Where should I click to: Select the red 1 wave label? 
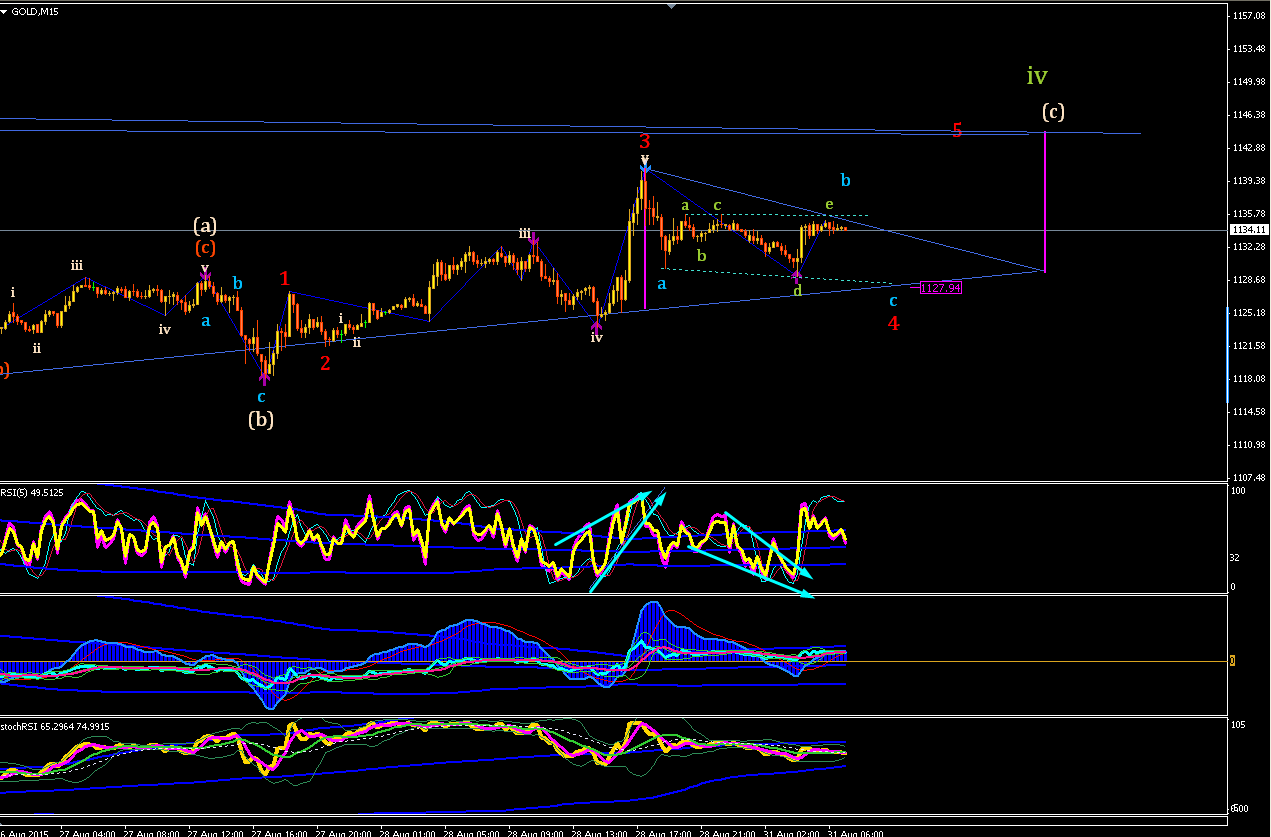[x=285, y=278]
